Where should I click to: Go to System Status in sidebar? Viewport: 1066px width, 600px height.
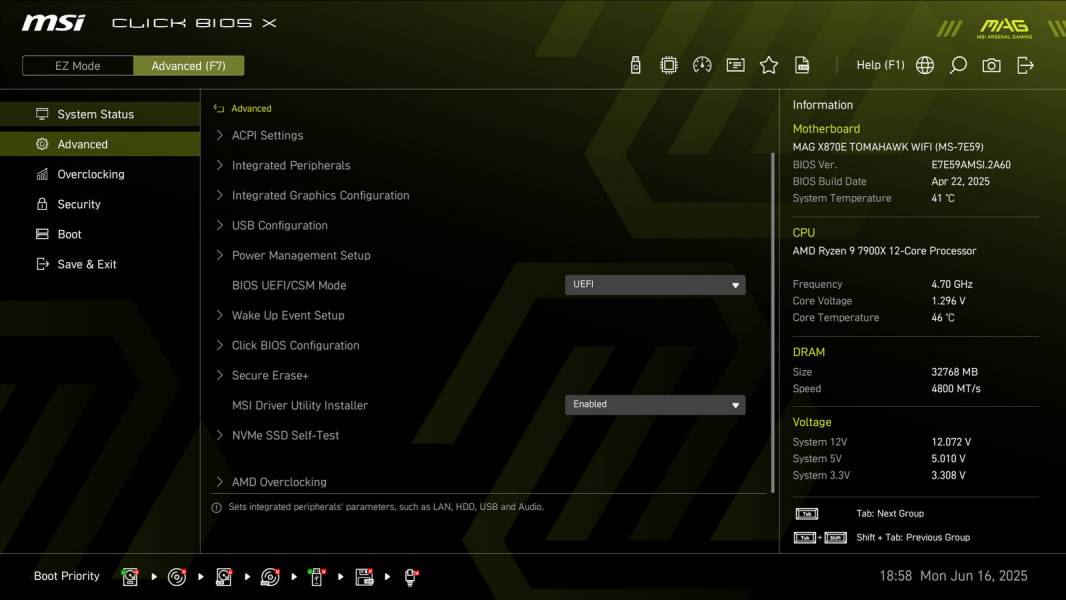[100, 114]
